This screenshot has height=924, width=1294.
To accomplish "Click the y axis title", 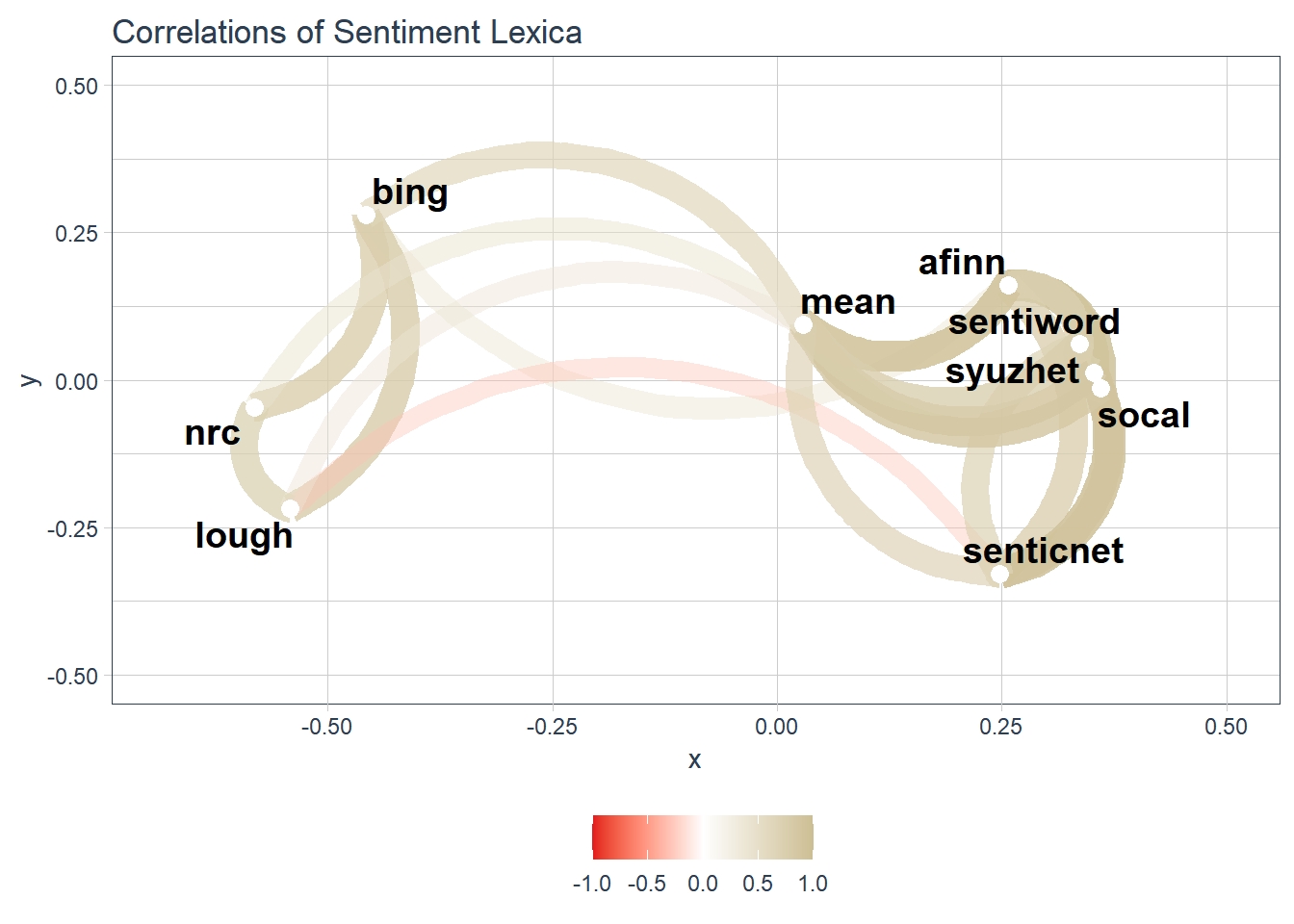I will (x=30, y=380).
